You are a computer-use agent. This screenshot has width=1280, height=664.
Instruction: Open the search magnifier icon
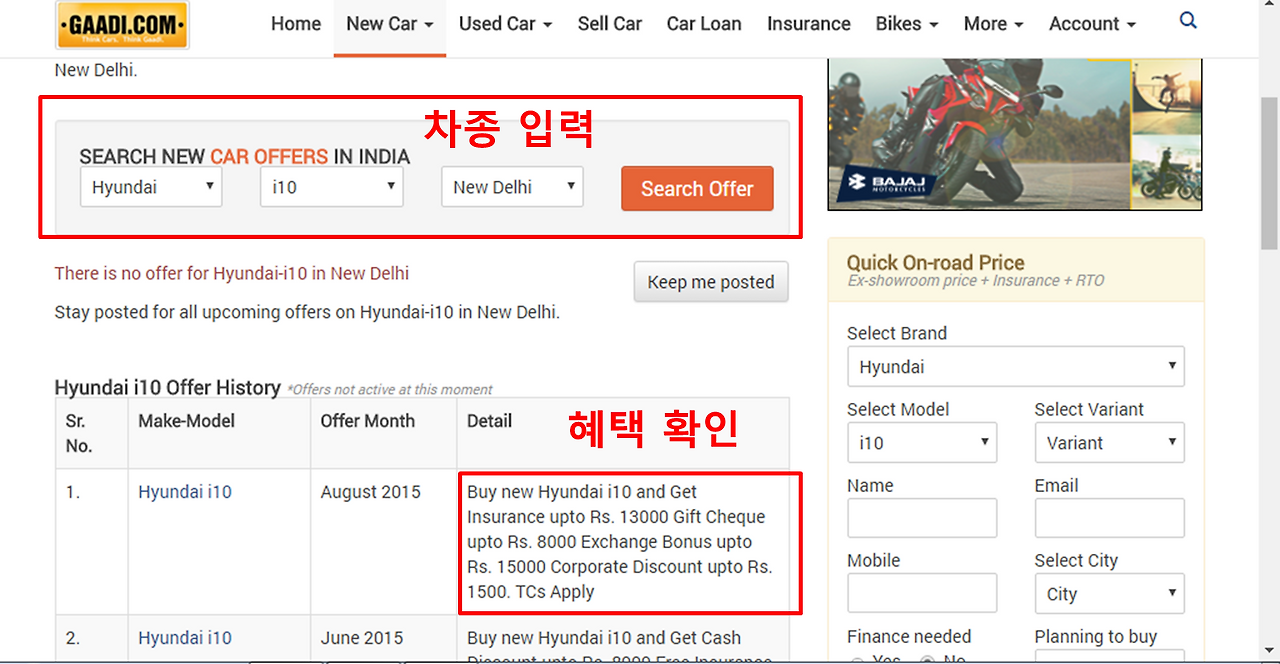[1188, 20]
